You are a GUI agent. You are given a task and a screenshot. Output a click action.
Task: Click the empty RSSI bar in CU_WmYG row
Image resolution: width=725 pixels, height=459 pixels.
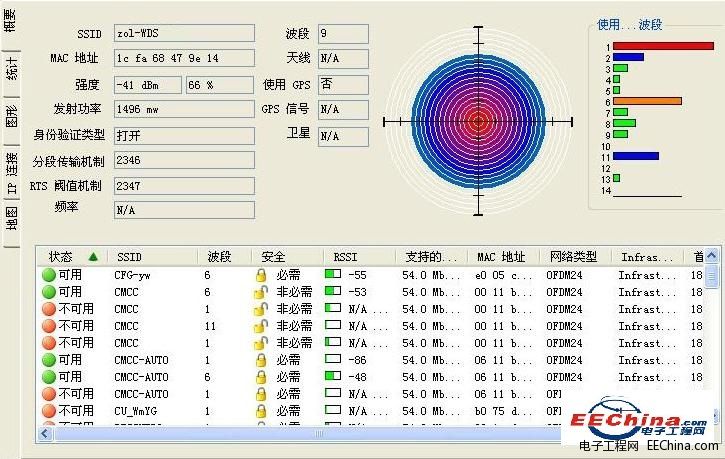tap(333, 410)
